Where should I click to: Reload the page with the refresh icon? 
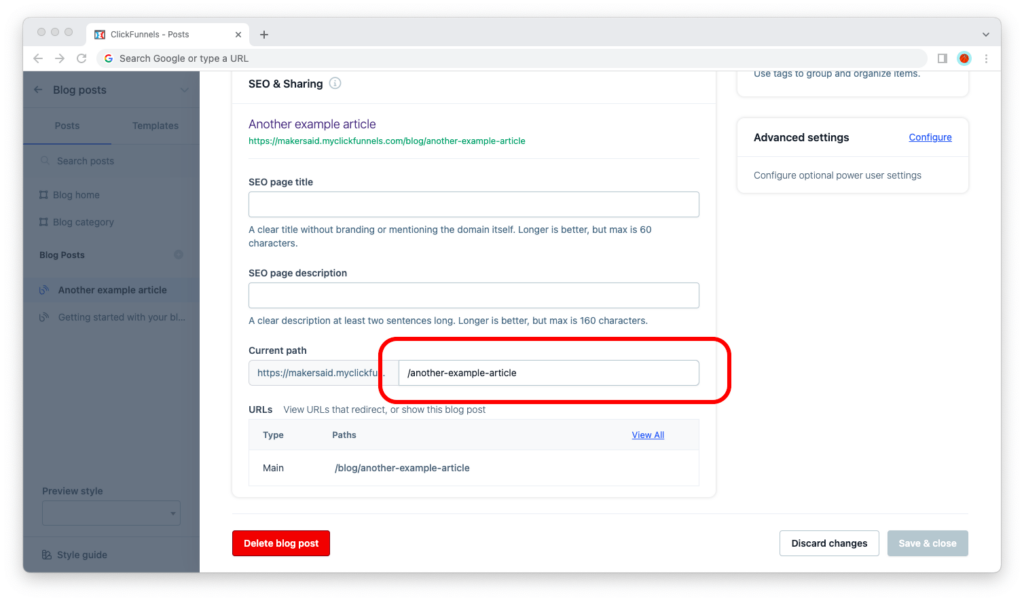coord(81,58)
